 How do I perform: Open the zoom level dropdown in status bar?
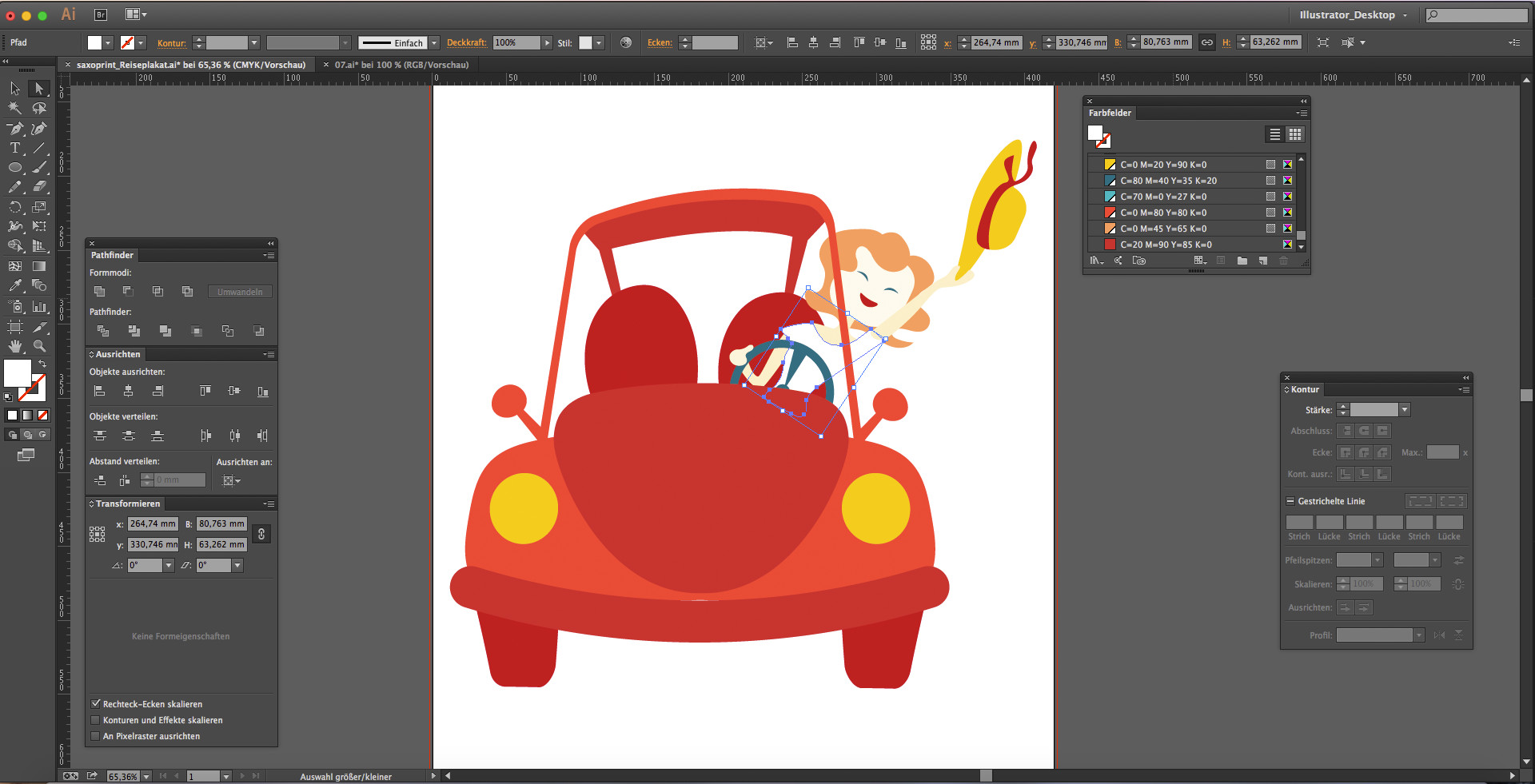[146, 777]
